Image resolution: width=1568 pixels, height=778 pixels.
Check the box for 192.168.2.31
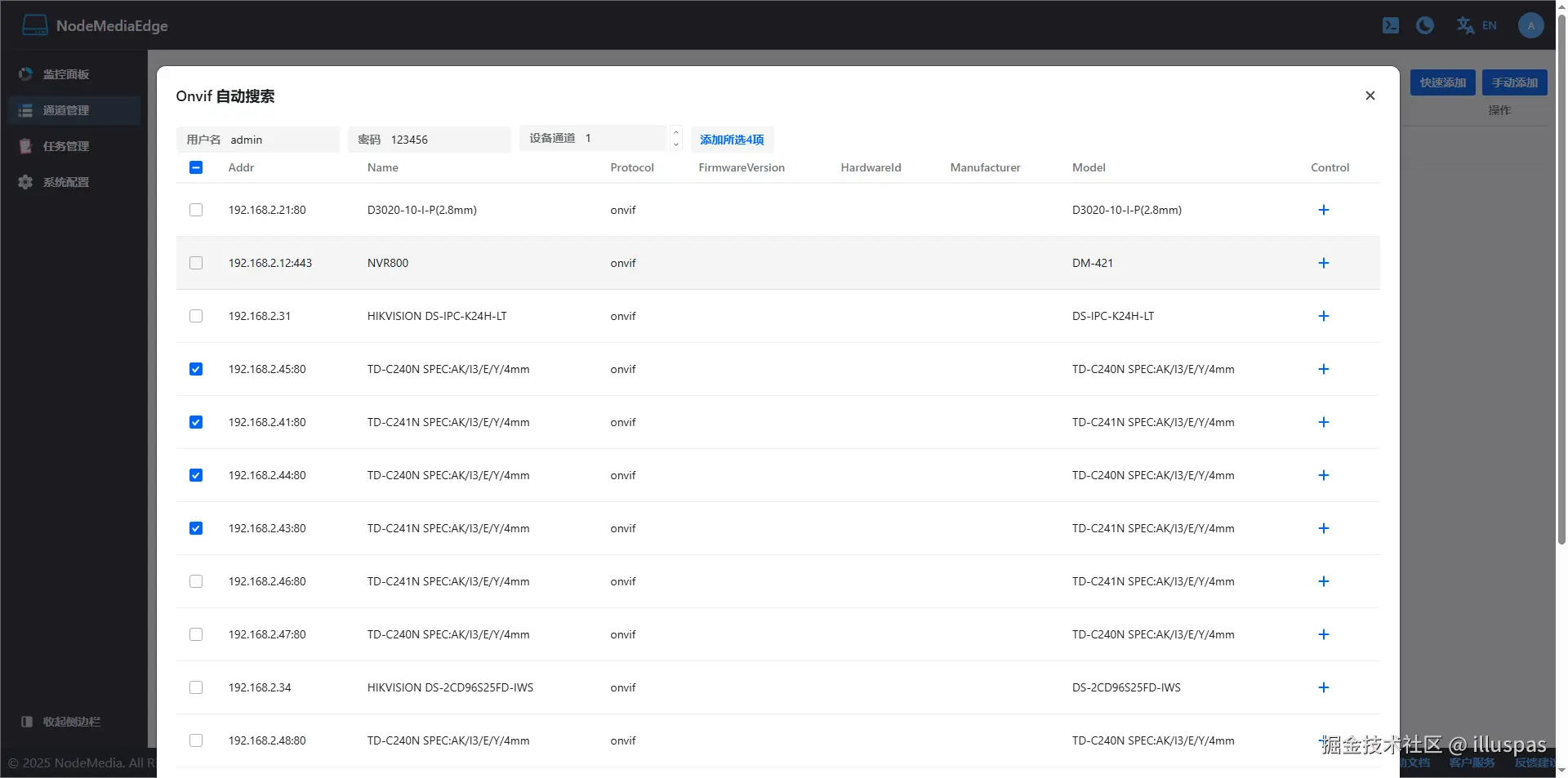[x=196, y=316]
